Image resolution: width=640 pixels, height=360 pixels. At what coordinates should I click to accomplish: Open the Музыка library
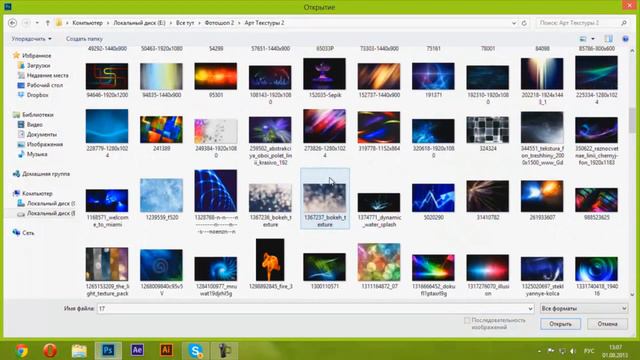[37, 154]
